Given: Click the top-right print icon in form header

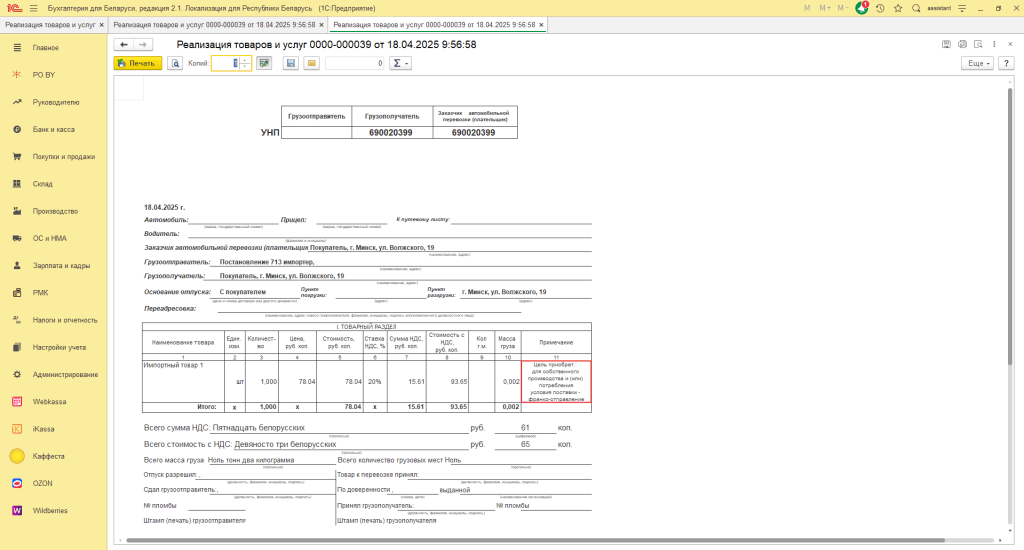Looking at the screenshot, I should pyautogui.click(x=962, y=44).
